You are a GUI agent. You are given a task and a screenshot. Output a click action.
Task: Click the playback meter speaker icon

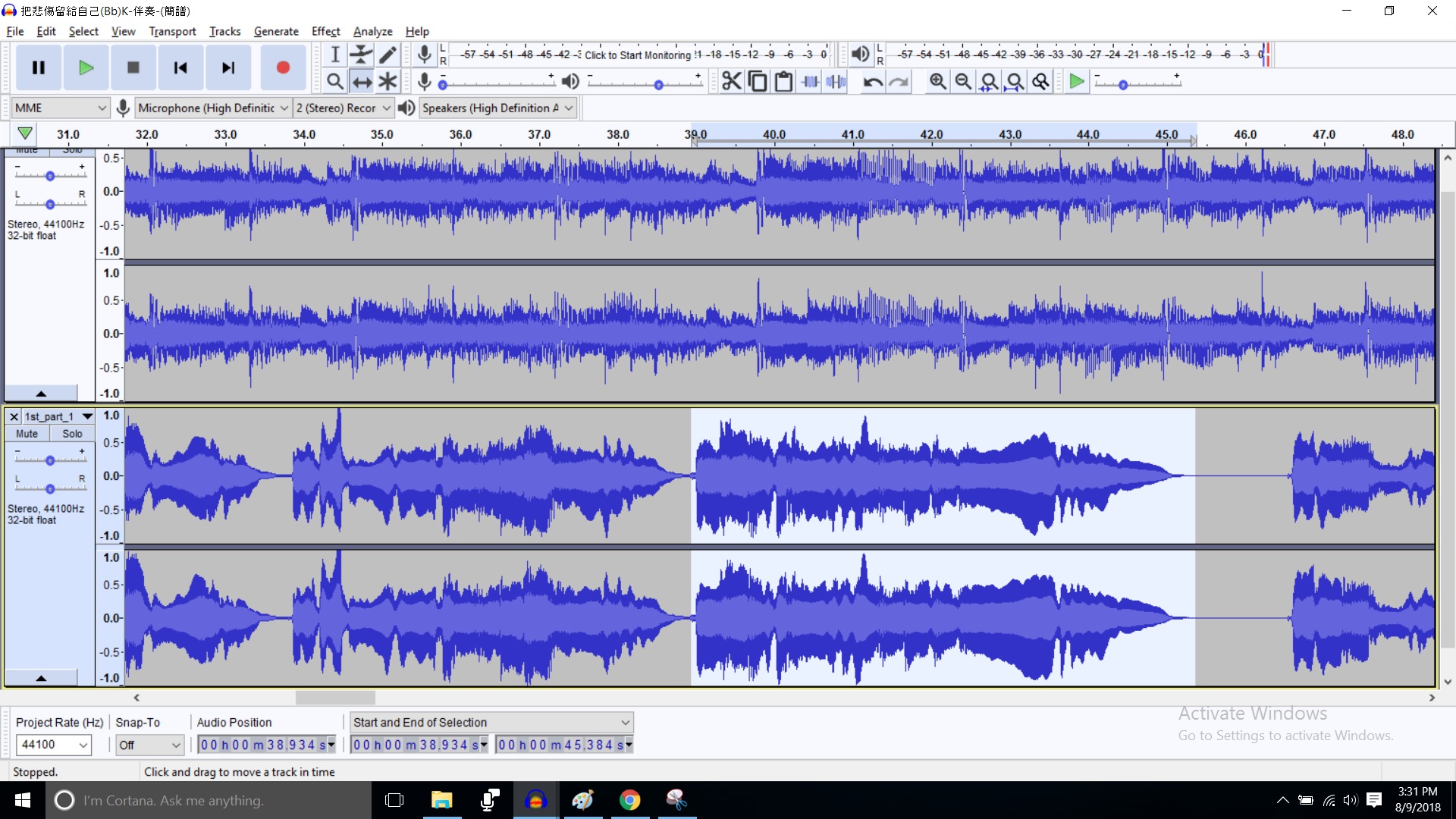860,54
